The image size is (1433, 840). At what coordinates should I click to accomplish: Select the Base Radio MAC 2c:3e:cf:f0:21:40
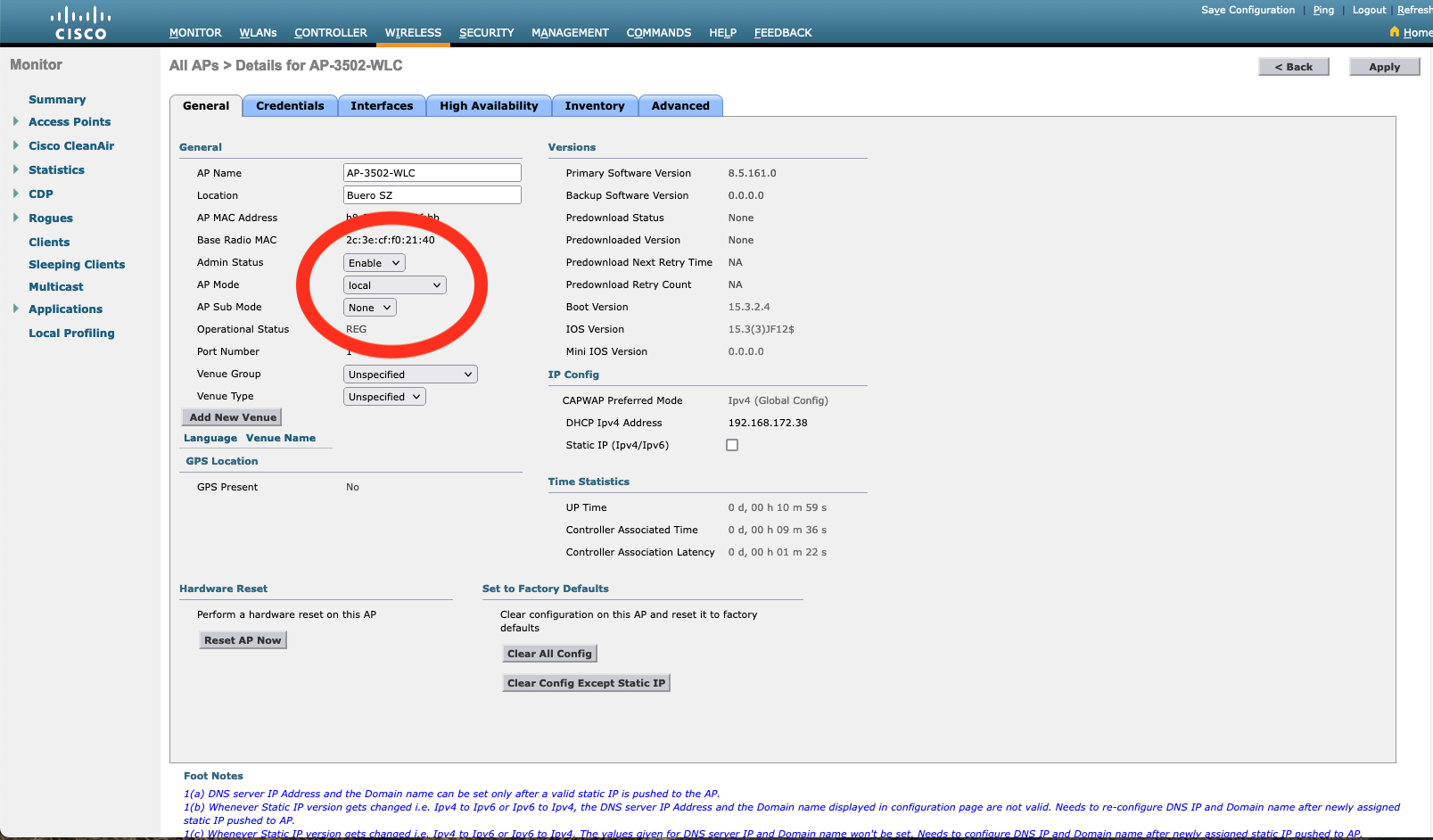[391, 240]
